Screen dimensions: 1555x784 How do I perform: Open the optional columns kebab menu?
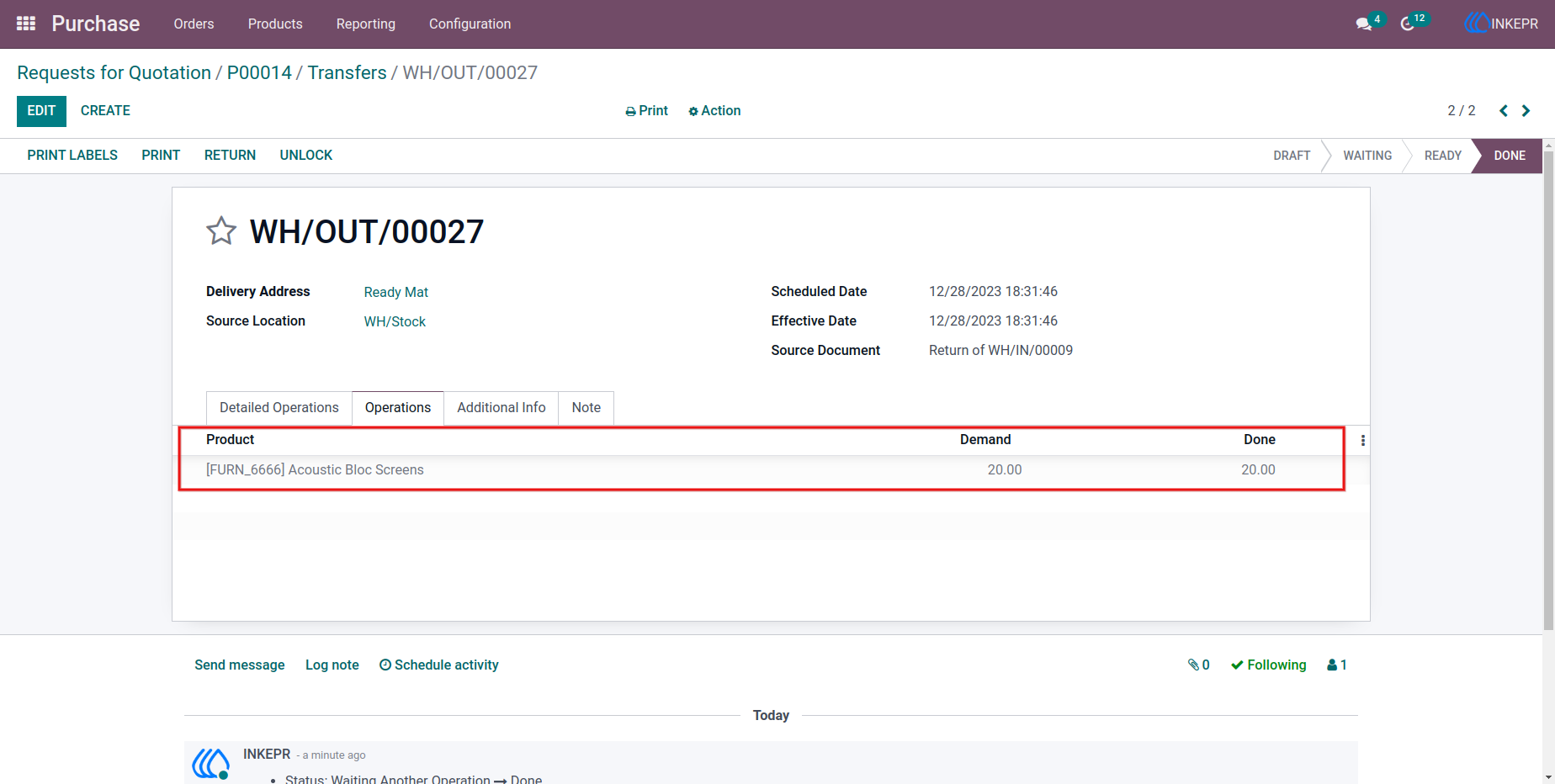click(x=1363, y=440)
